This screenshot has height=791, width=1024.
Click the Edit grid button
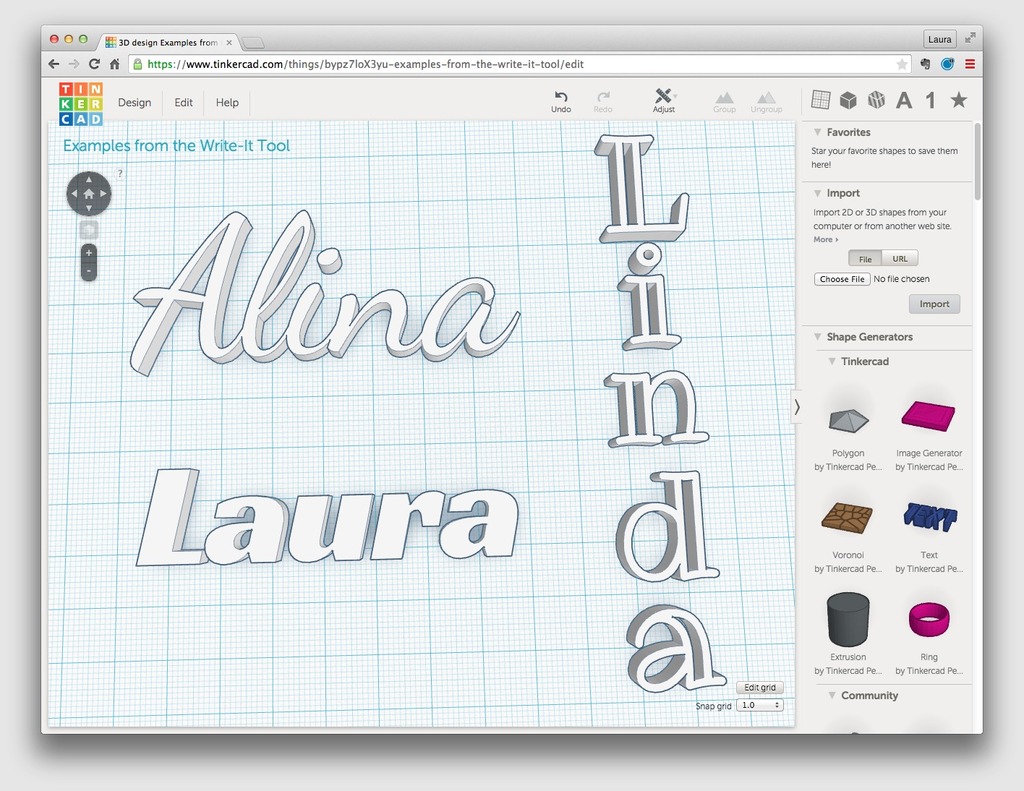point(760,688)
